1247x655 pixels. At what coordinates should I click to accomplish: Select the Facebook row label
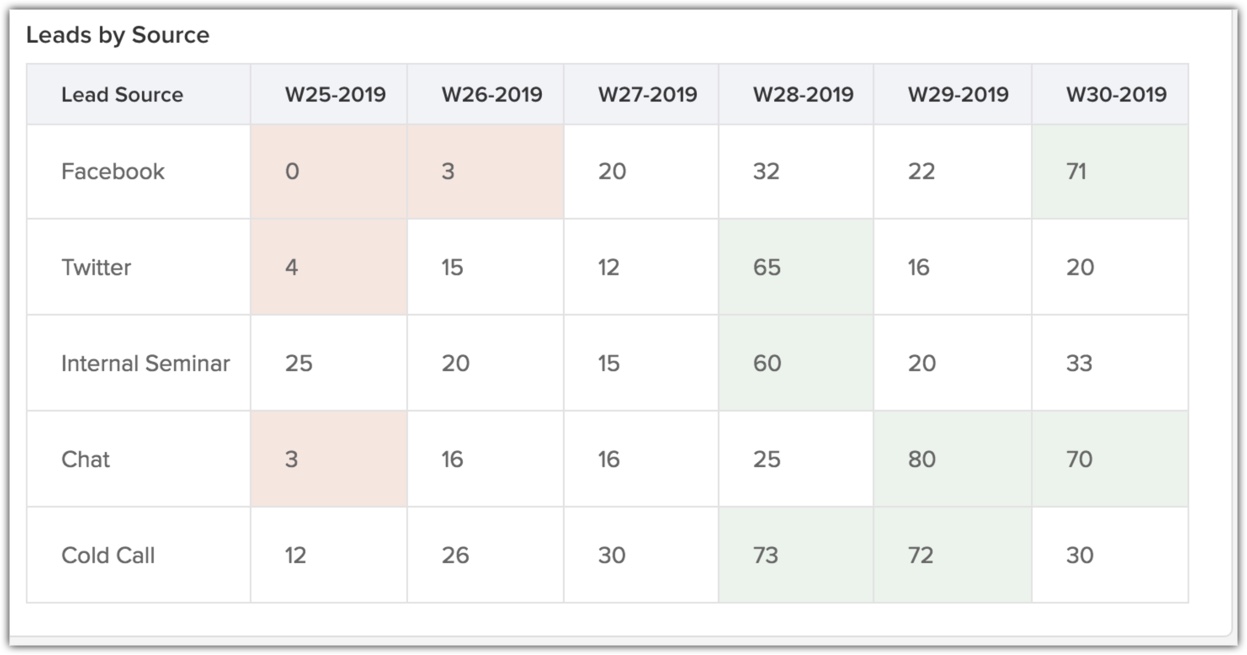(113, 171)
